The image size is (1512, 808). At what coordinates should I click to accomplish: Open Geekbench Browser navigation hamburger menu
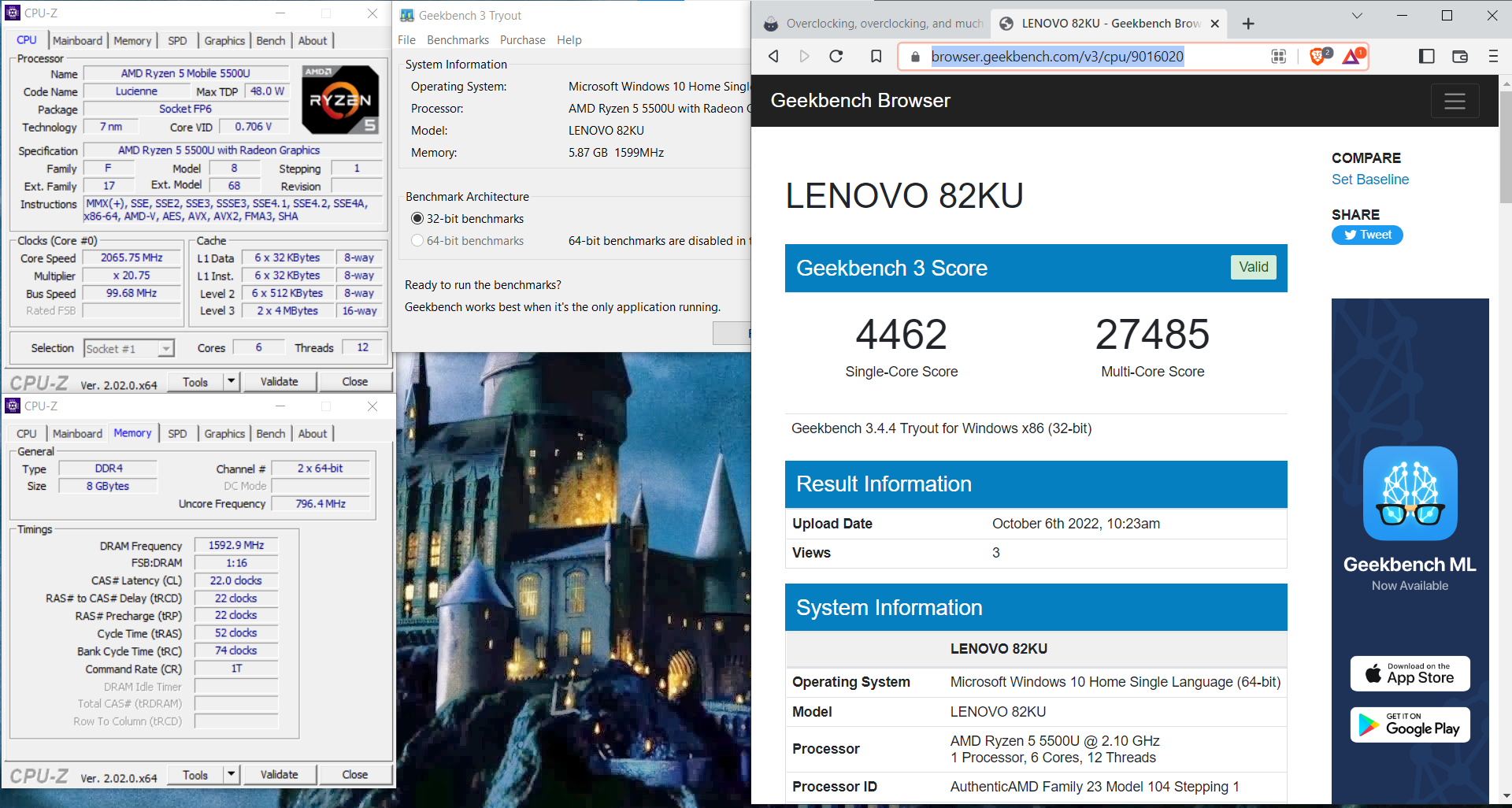click(x=1455, y=101)
